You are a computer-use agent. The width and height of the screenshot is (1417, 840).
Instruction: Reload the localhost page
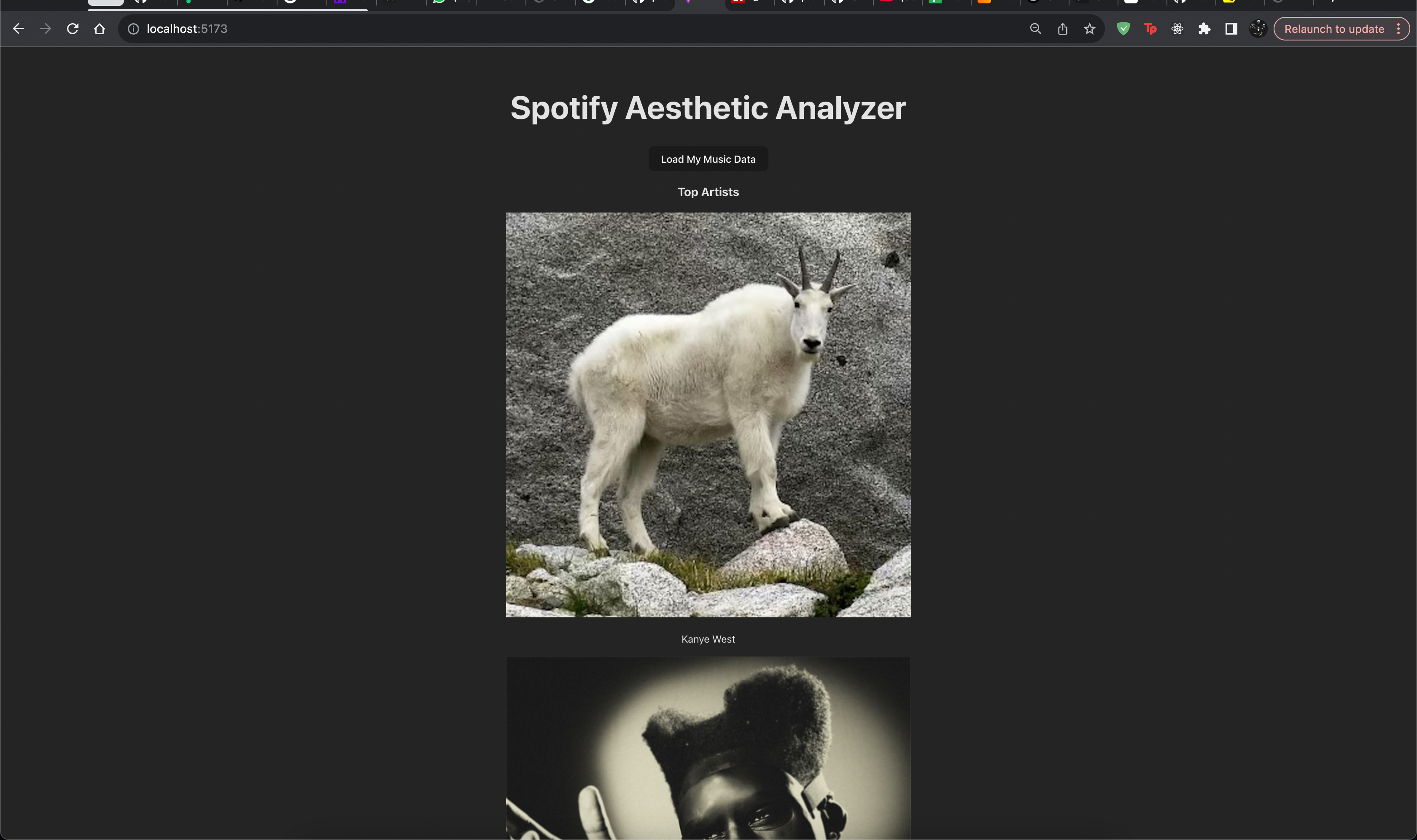[x=73, y=29]
